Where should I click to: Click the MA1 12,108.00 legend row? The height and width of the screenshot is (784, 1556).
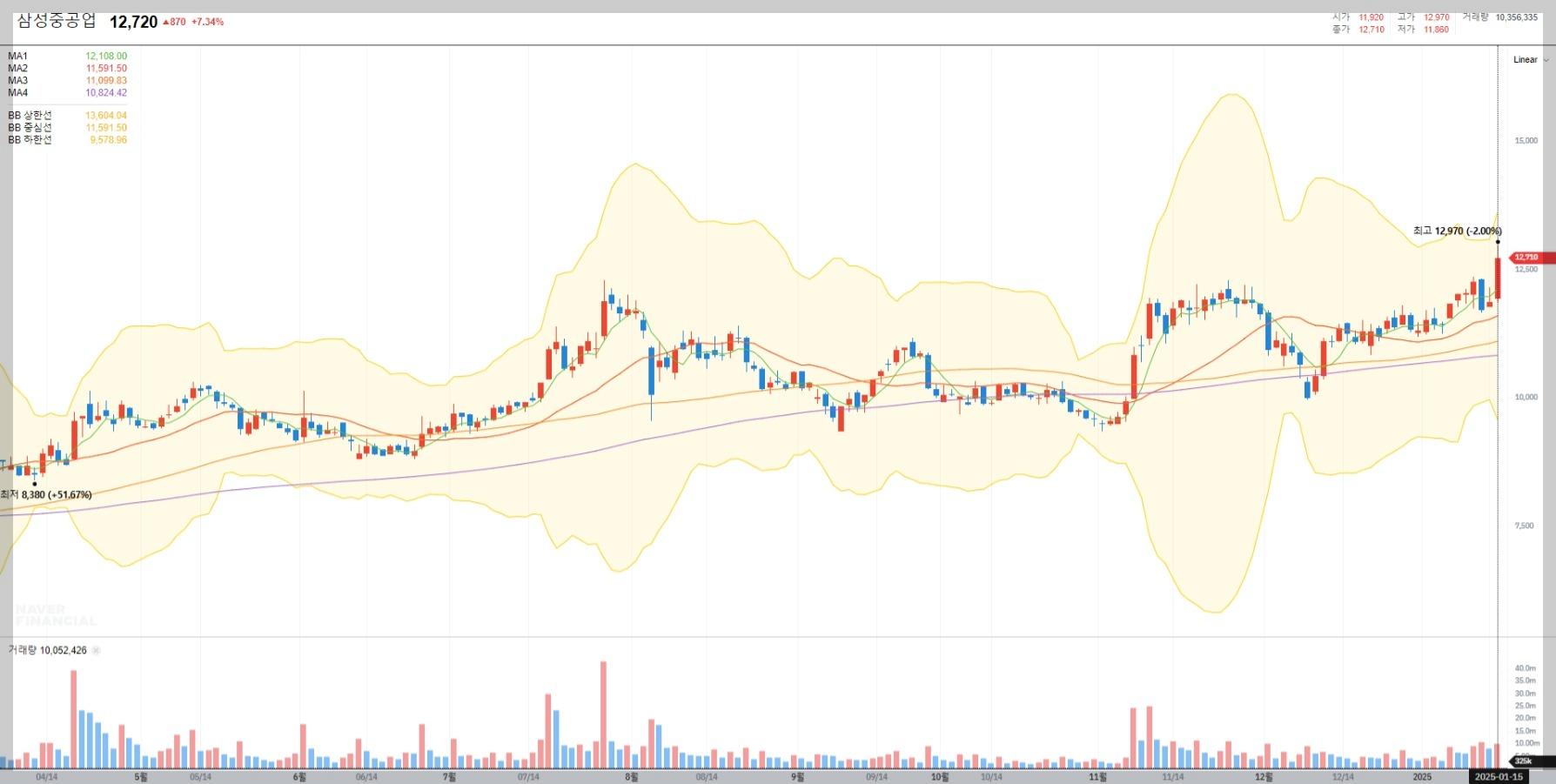tap(67, 56)
